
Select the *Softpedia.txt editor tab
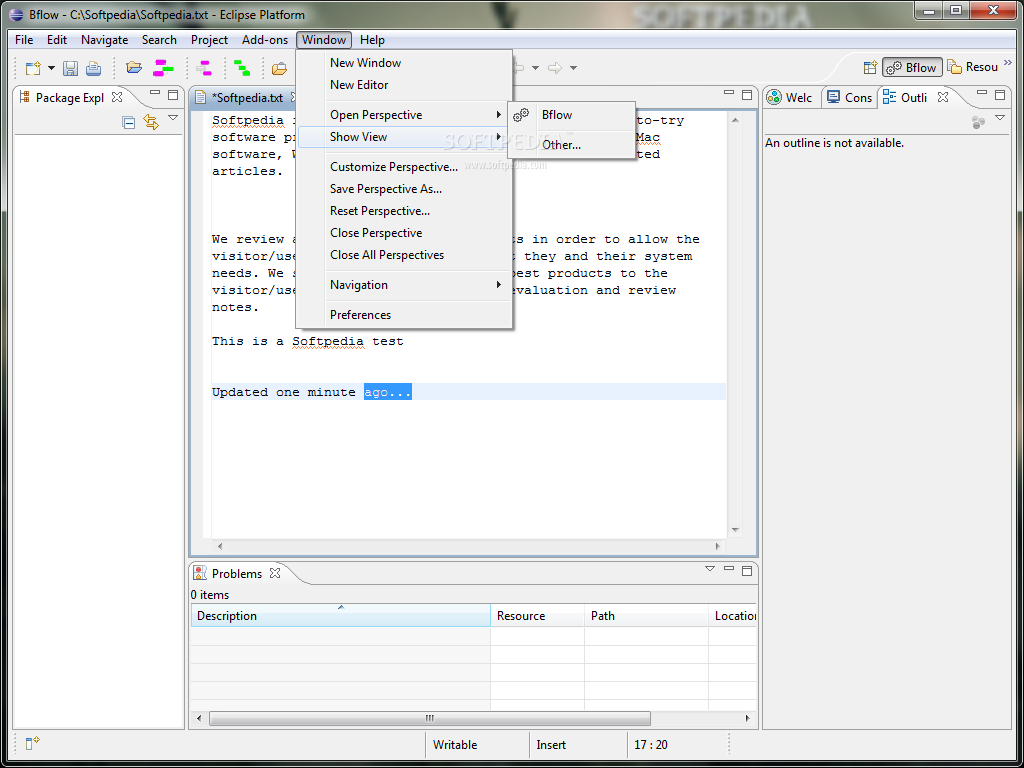247,97
